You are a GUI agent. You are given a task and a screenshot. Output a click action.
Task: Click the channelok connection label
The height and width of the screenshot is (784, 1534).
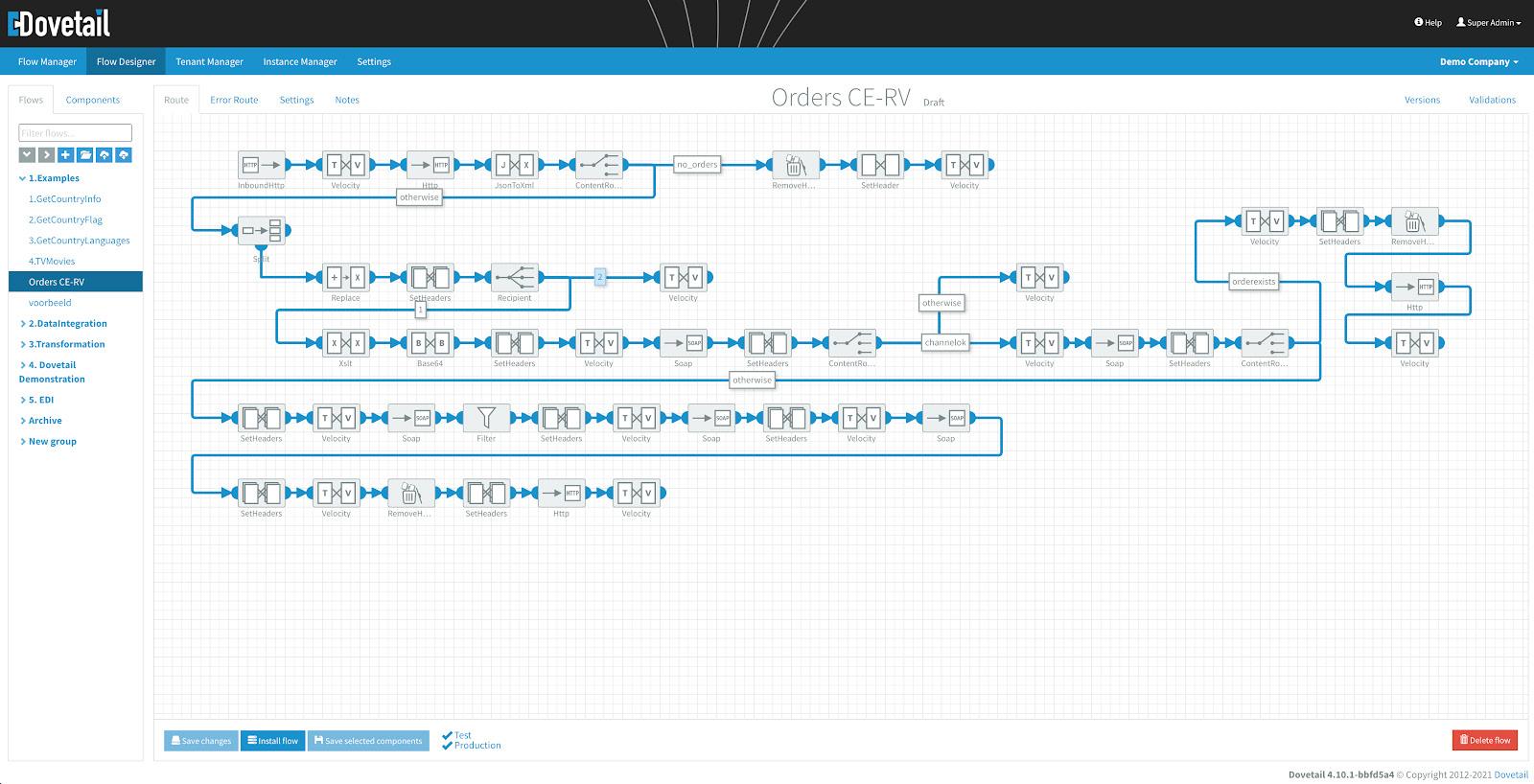[945, 342]
